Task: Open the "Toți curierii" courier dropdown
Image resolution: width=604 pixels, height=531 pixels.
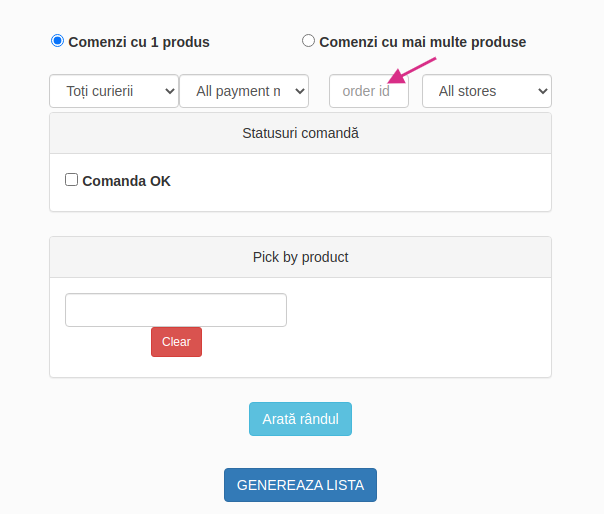Action: click(114, 91)
